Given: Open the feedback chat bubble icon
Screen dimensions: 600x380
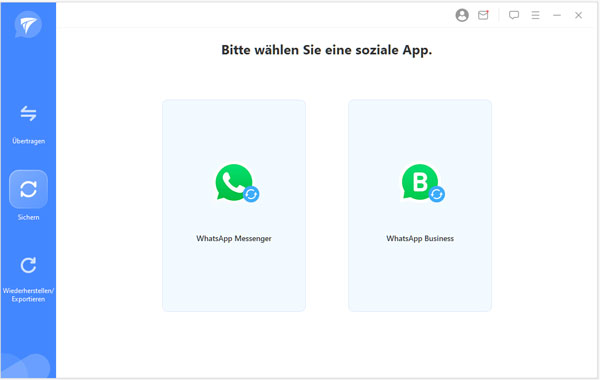Looking at the screenshot, I should point(514,15).
